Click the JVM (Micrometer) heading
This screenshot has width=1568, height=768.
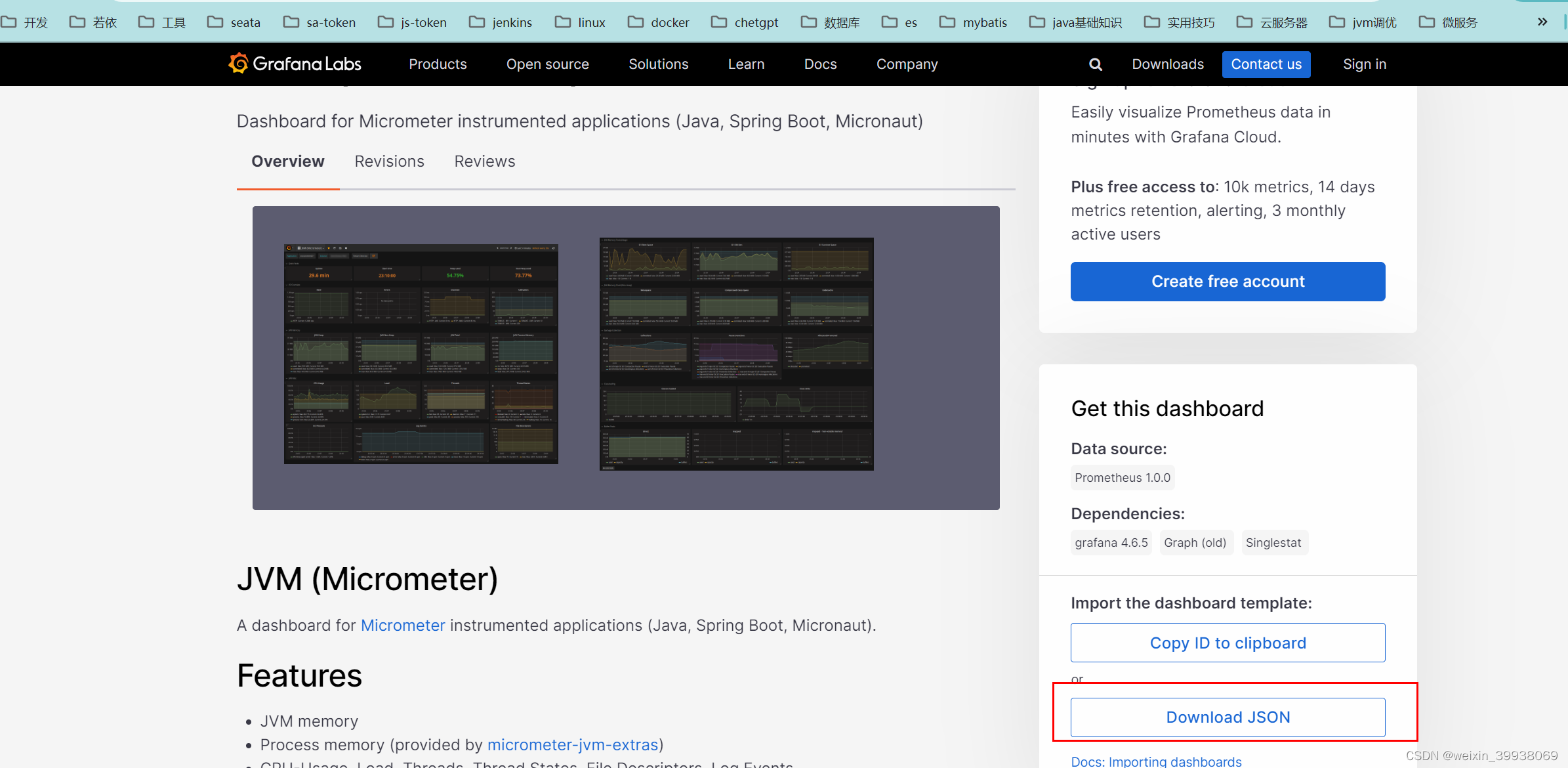[367, 579]
